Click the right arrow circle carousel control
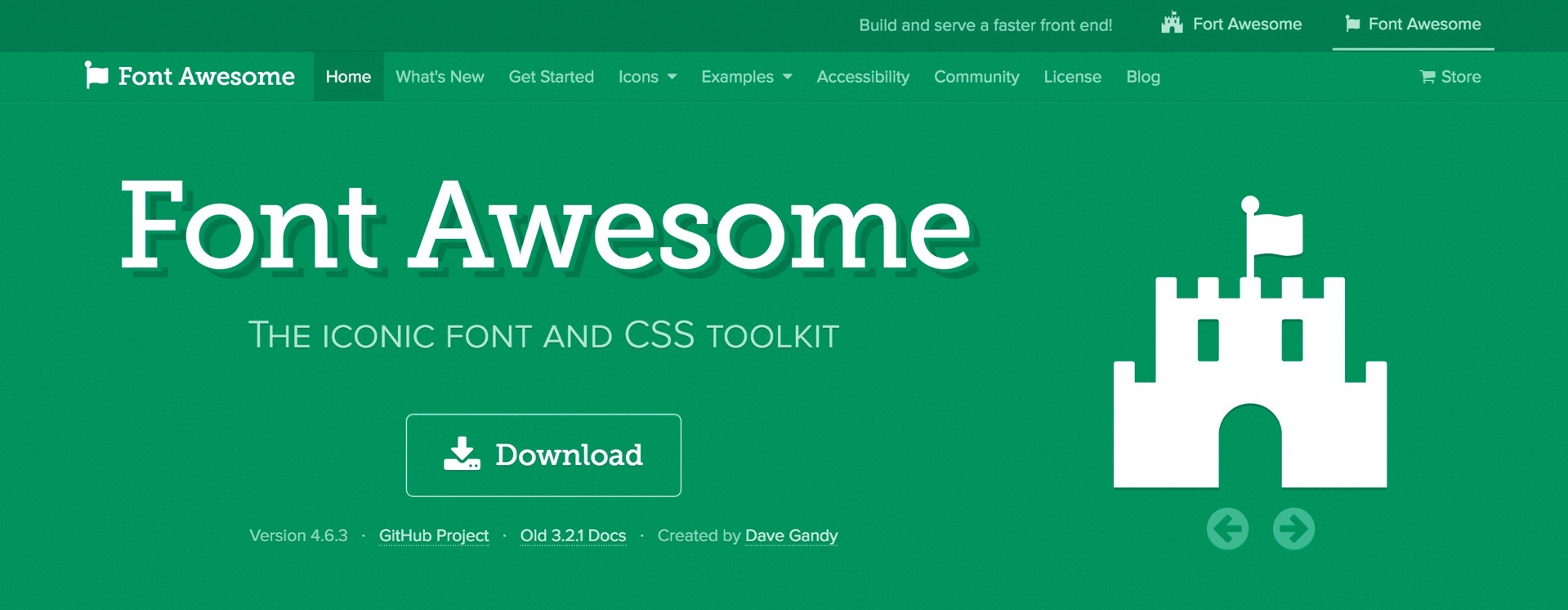1568x610 pixels. 1293,528
